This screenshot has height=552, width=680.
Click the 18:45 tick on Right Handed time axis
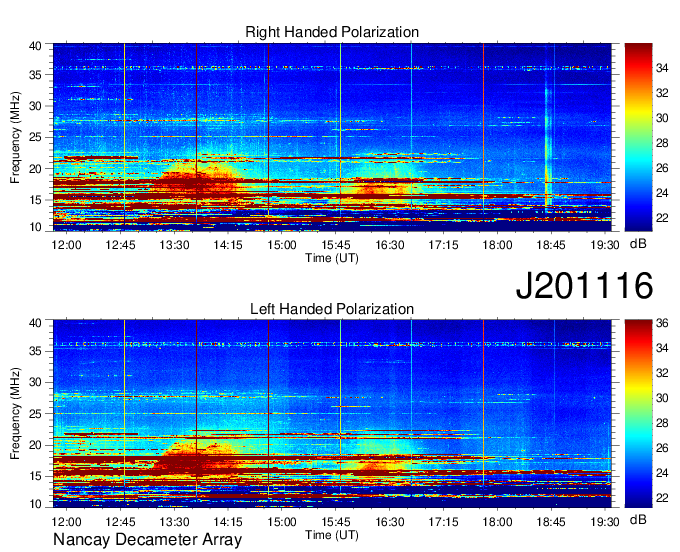(x=551, y=245)
